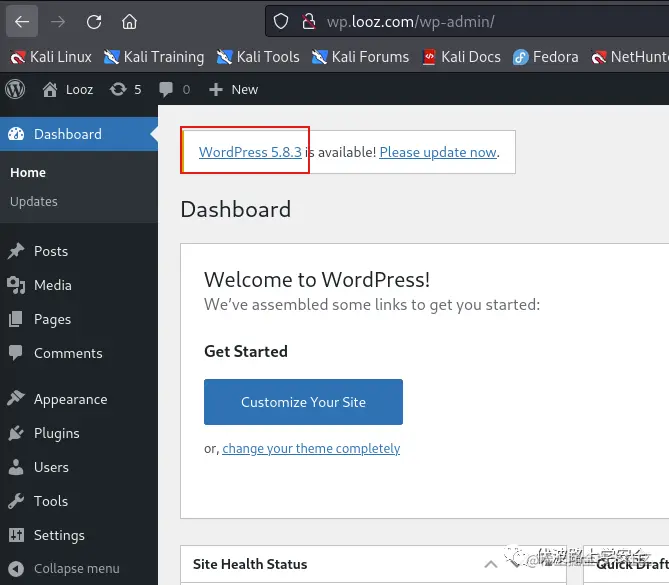Image resolution: width=669 pixels, height=585 pixels.
Task: Click the Tools wrench icon
Action: [x=16, y=501]
